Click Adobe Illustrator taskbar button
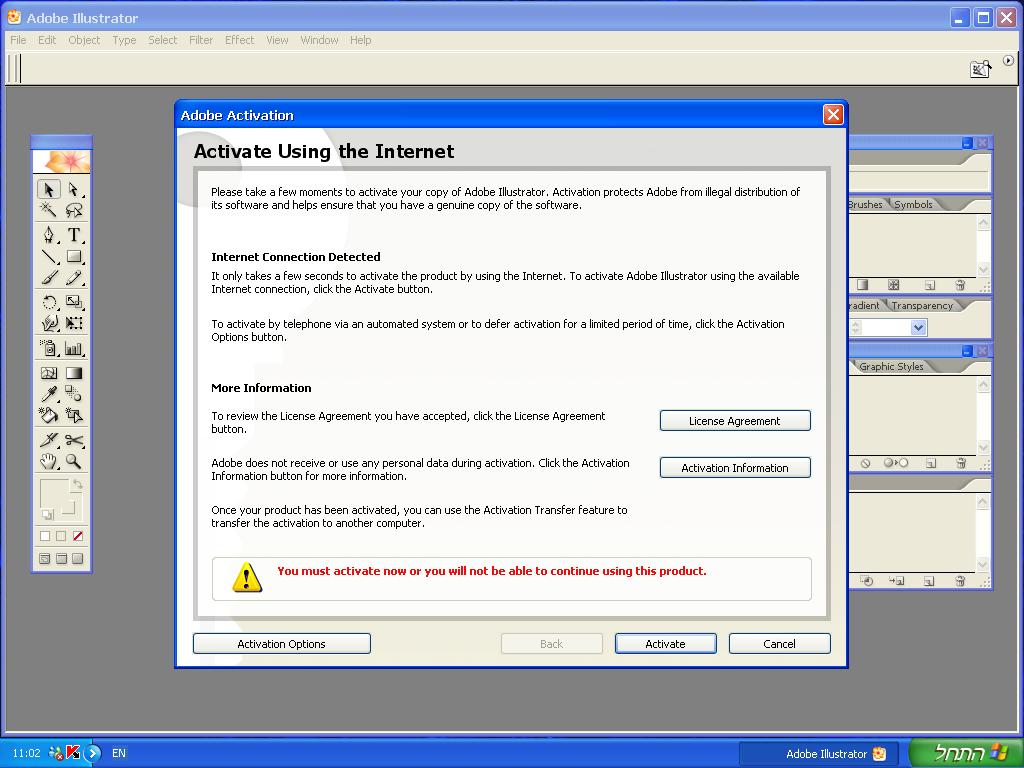This screenshot has width=1024, height=768. tap(819, 754)
